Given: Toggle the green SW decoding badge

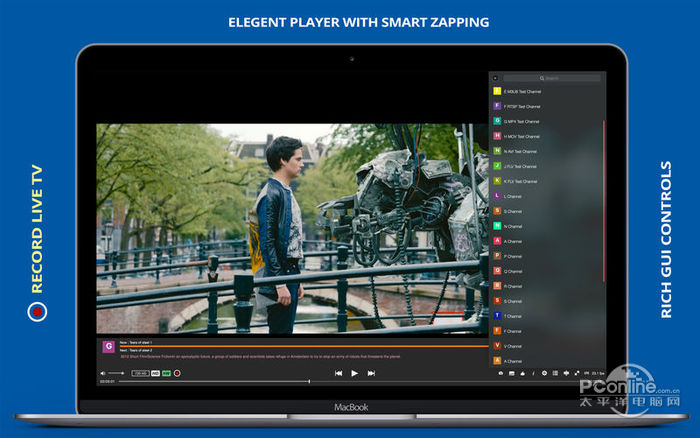Looking at the screenshot, I should pyautogui.click(x=167, y=373).
